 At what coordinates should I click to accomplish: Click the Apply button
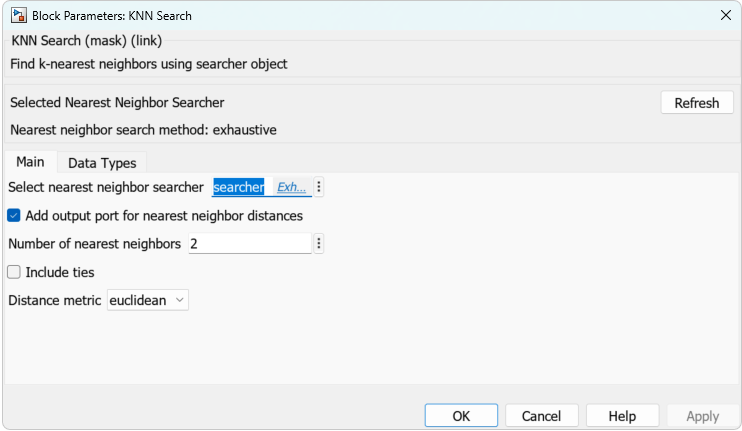click(702, 416)
